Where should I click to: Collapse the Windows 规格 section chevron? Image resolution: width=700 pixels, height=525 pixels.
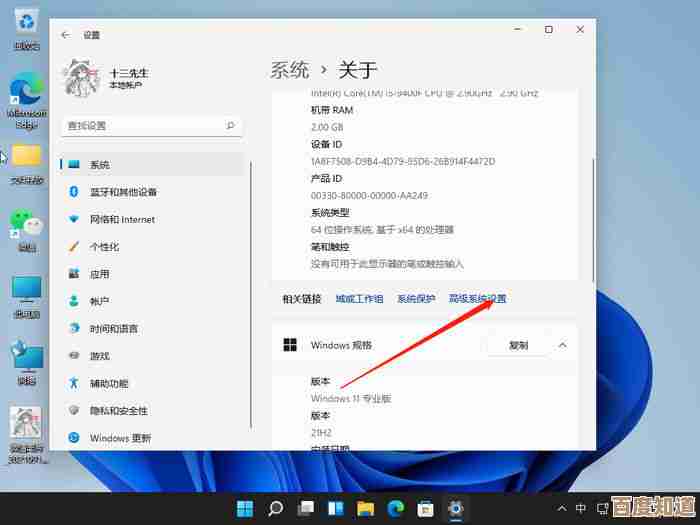(562, 345)
